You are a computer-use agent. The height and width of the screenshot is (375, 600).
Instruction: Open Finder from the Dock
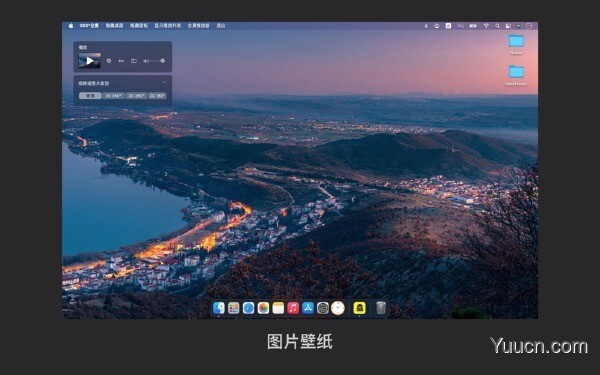218,308
